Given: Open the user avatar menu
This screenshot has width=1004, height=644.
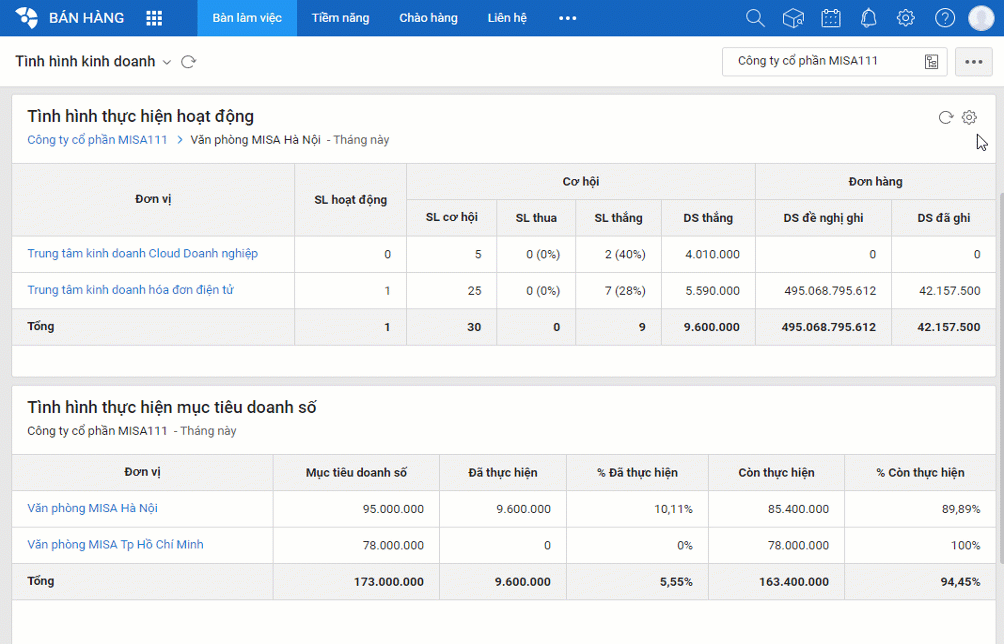Looking at the screenshot, I should pyautogui.click(x=981, y=18).
